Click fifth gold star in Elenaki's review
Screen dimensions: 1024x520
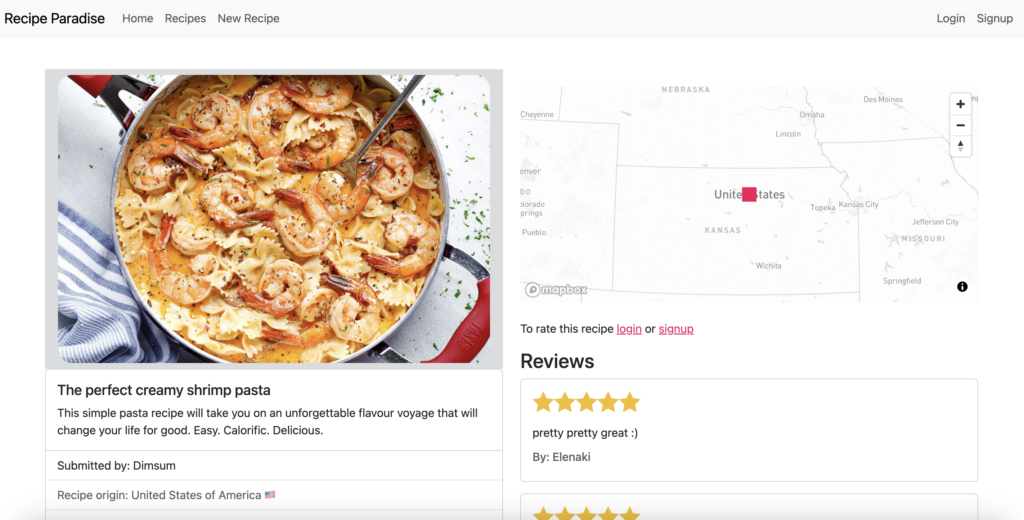coord(629,402)
